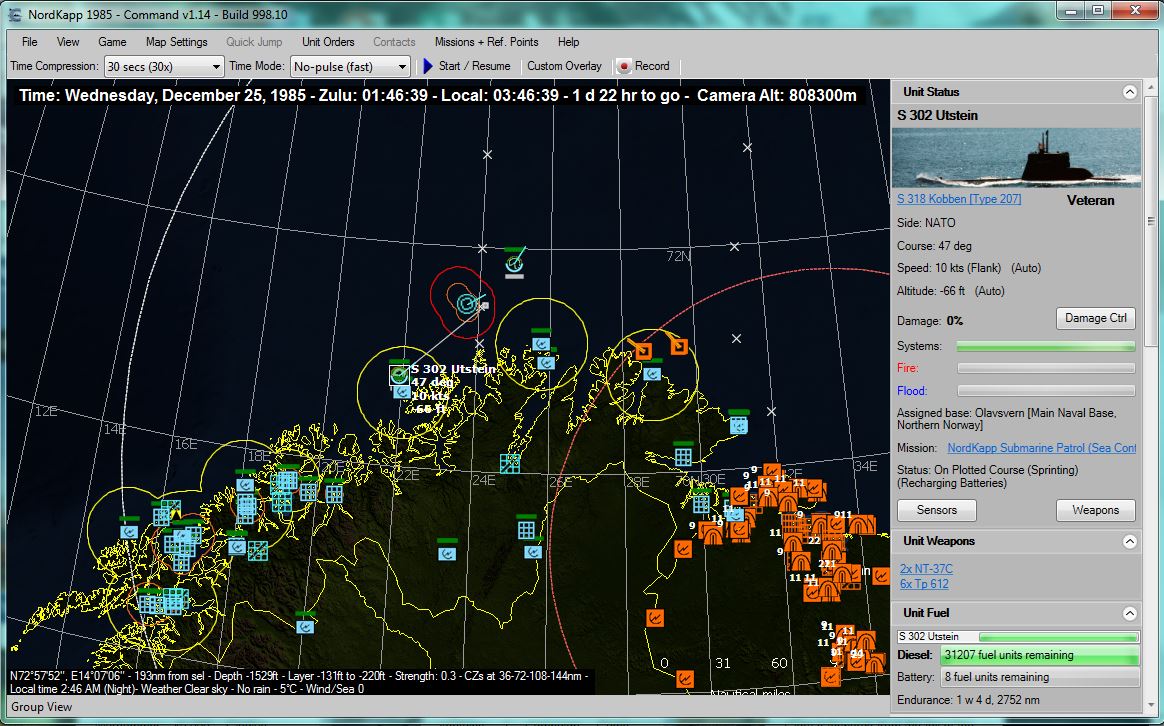Select the cyan heading-line unit left of the 72N label
This screenshot has height=726, width=1164.
(x=514, y=263)
